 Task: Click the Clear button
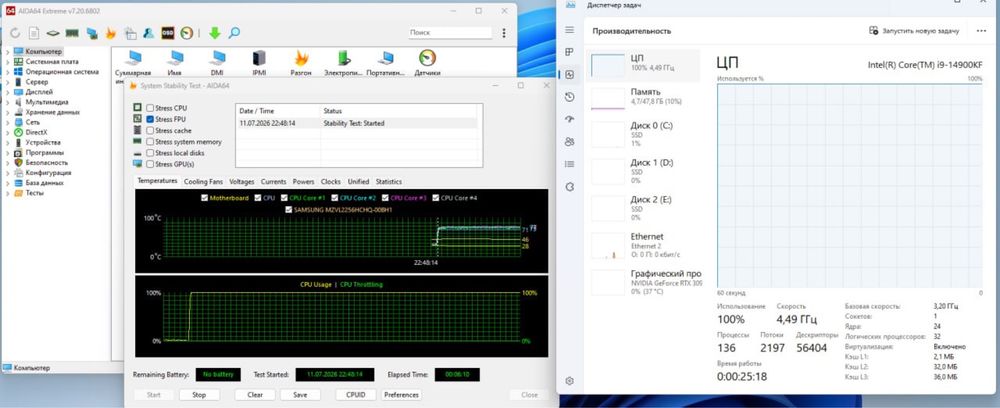255,395
